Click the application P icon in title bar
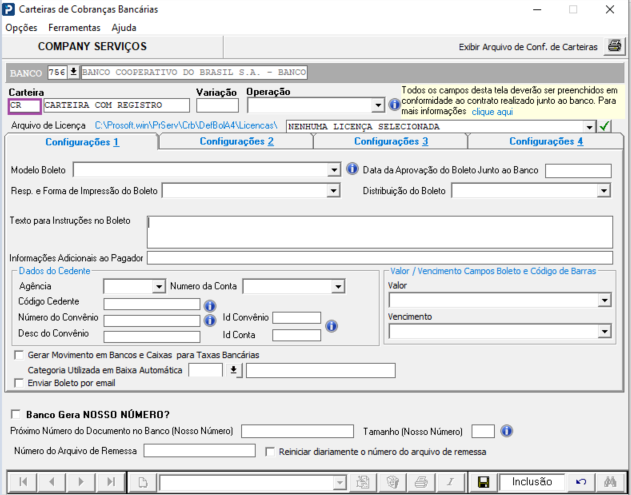 [x=8, y=9]
